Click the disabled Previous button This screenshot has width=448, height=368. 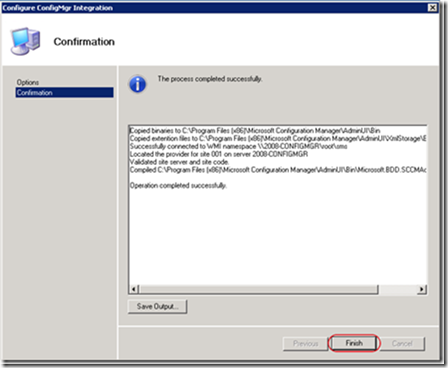tap(305, 343)
